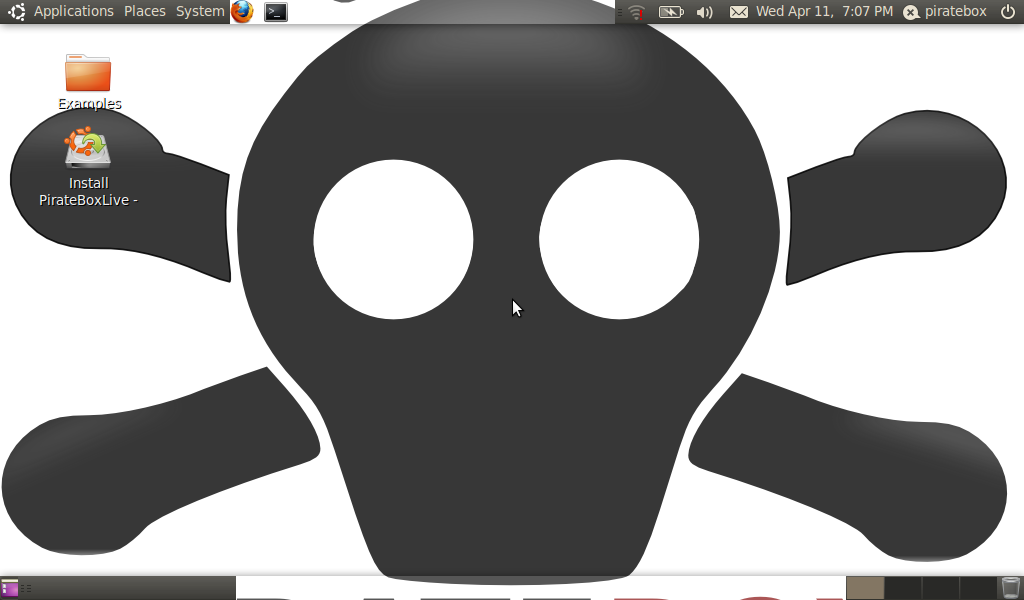Click the Show Desktop button in bottom panel
Screen dimensions: 1024x600
[9, 588]
